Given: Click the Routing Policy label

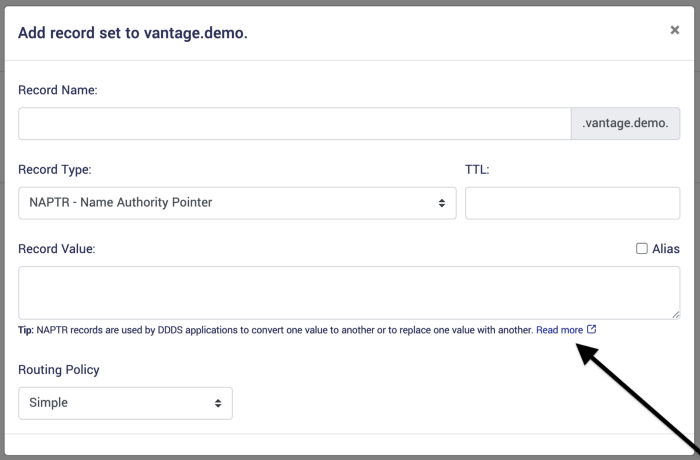Looking at the screenshot, I should 59,370.
